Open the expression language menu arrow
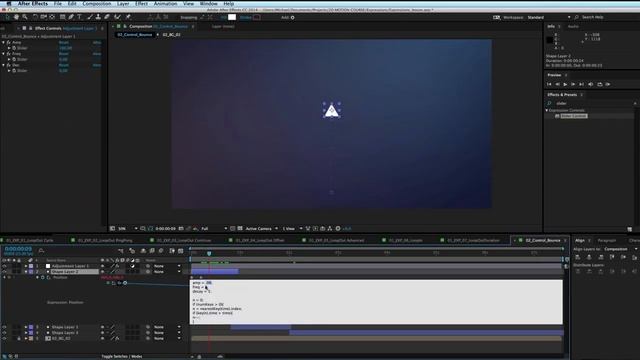This screenshot has width=640, height=360. pyautogui.click(x=125, y=283)
